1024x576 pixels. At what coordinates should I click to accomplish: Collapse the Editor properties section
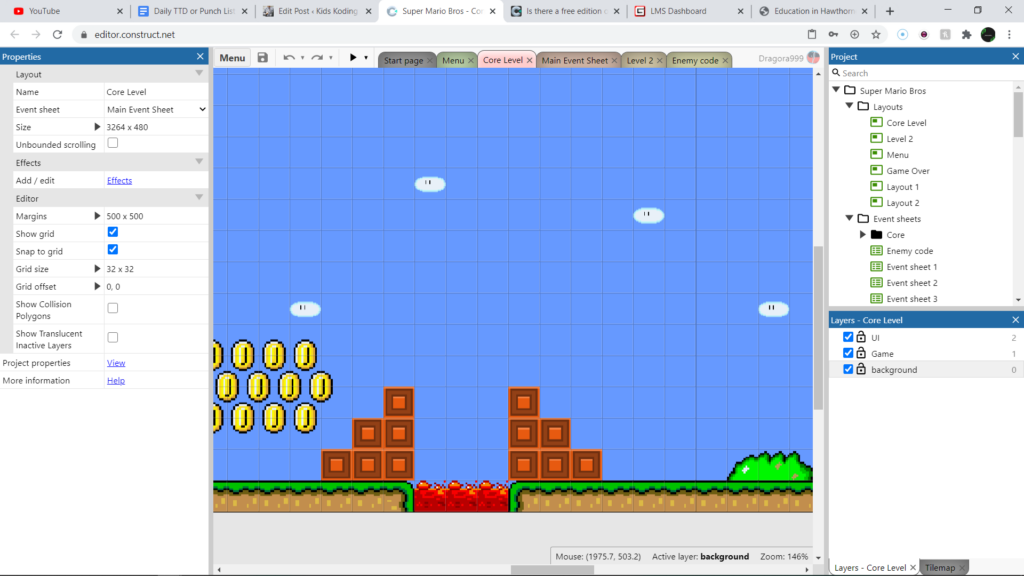(199, 198)
